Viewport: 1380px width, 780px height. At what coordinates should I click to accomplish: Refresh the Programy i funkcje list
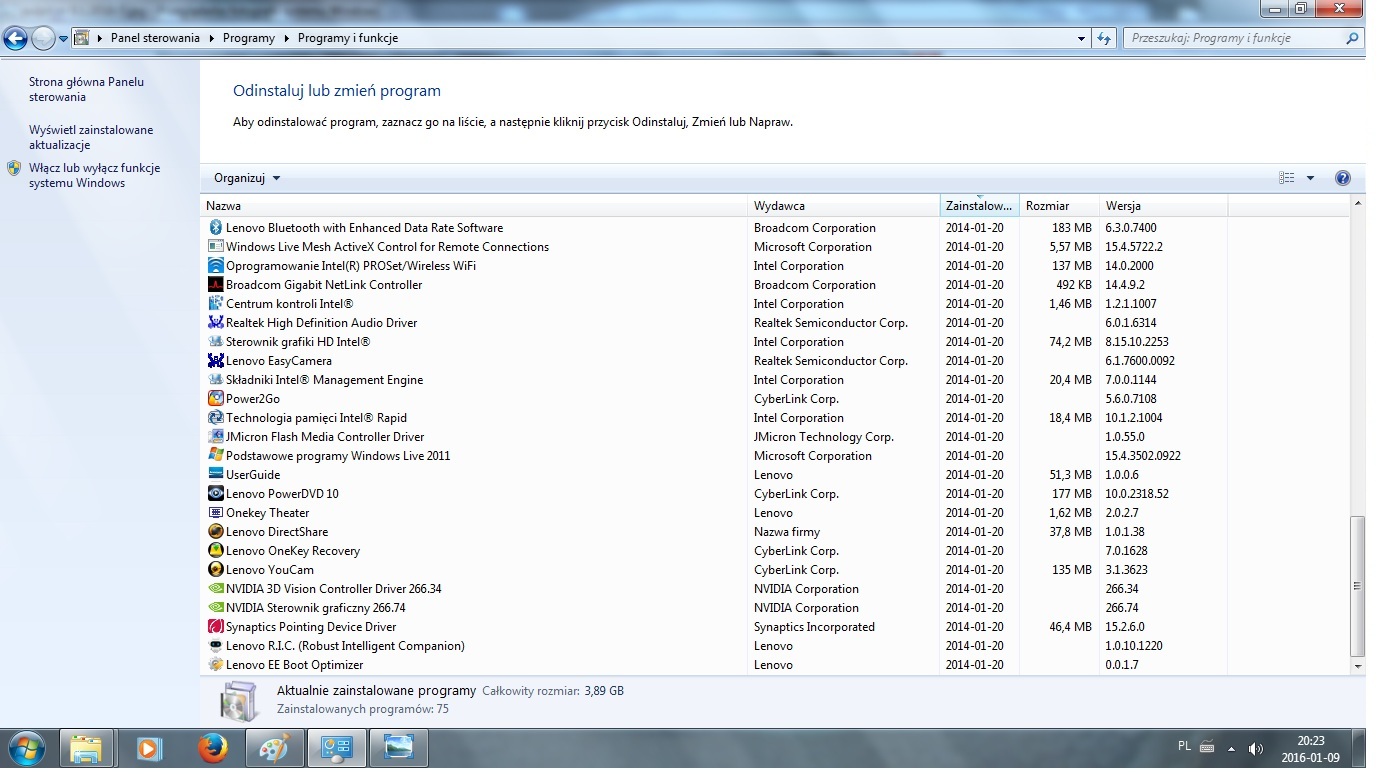pyautogui.click(x=1104, y=39)
